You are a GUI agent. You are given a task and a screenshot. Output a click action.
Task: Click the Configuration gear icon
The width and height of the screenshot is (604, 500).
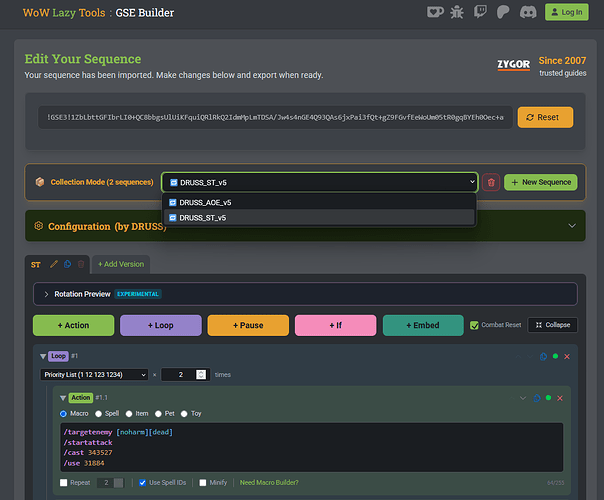click(39, 226)
